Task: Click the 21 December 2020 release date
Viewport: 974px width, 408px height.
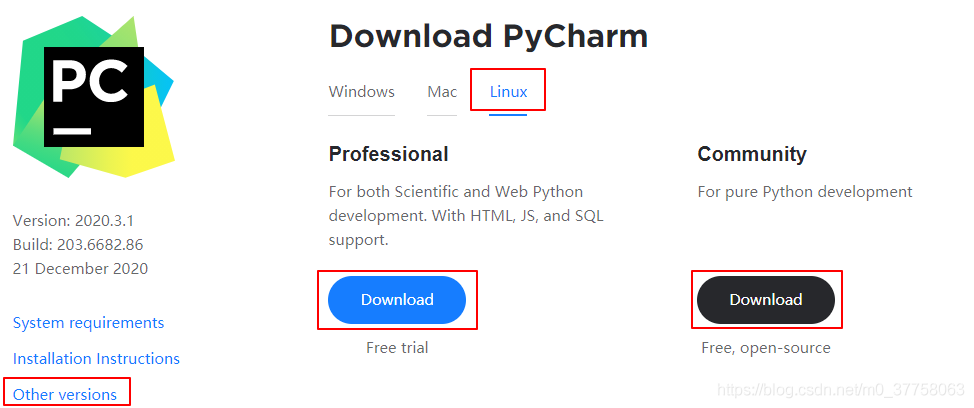Action: pos(80,268)
